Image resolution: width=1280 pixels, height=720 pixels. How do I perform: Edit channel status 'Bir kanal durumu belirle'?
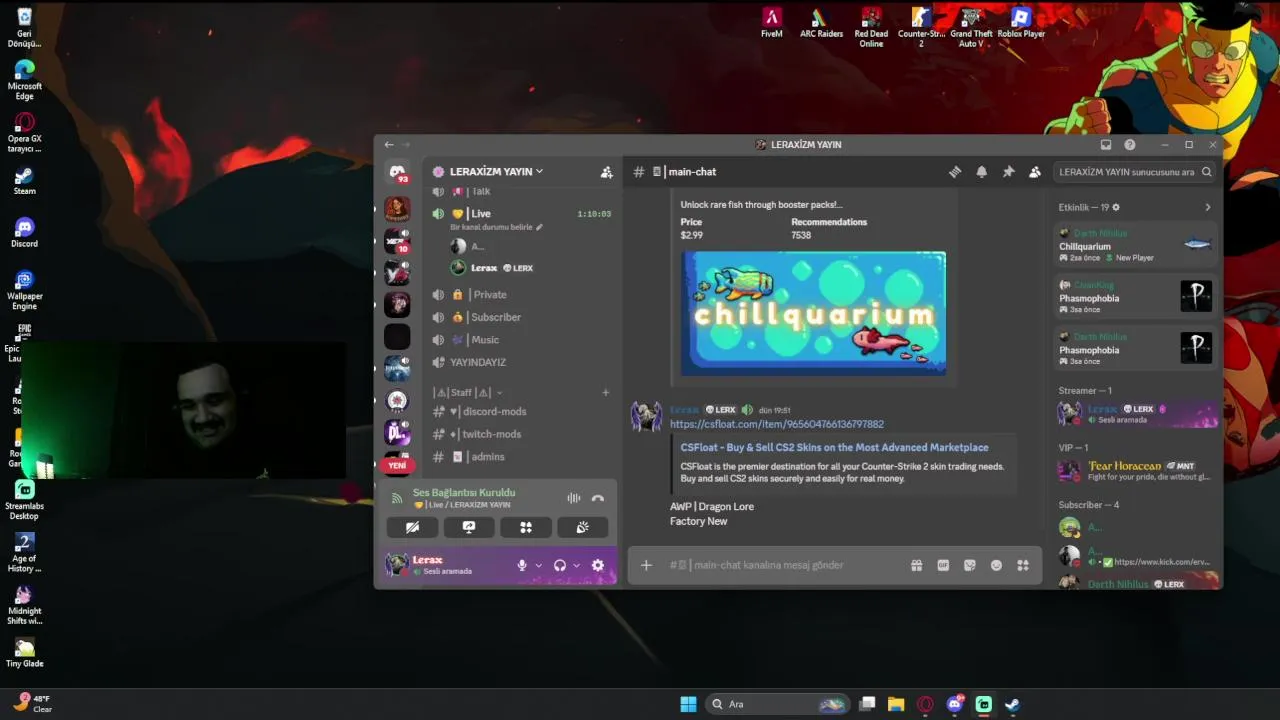pyautogui.click(x=496, y=227)
